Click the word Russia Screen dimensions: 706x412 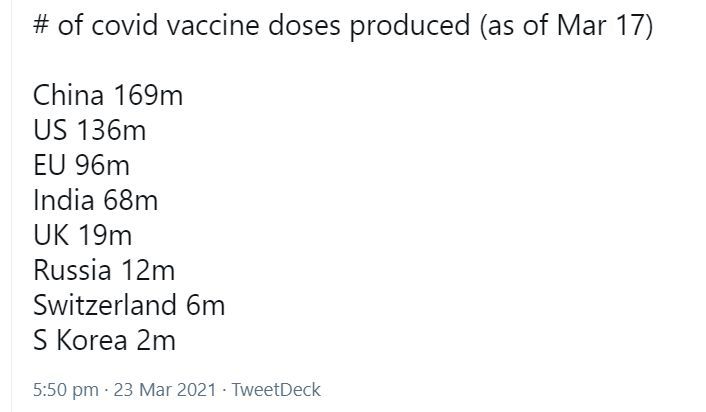(x=73, y=270)
